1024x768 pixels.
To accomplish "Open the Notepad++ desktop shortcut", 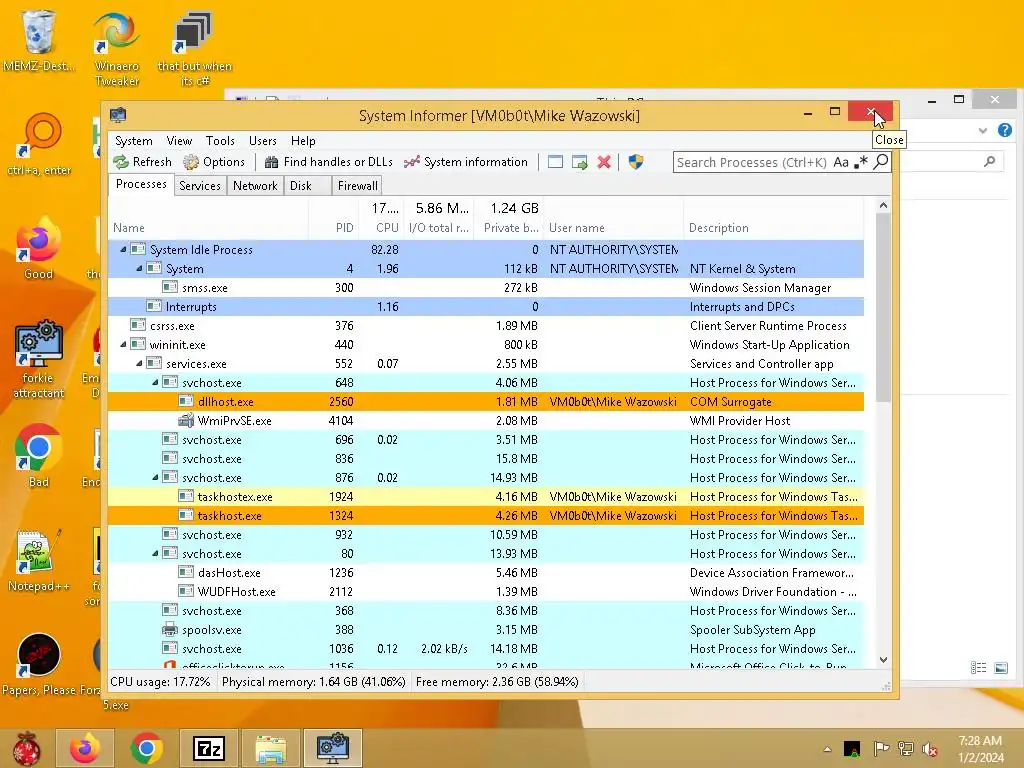I will pyautogui.click(x=39, y=560).
